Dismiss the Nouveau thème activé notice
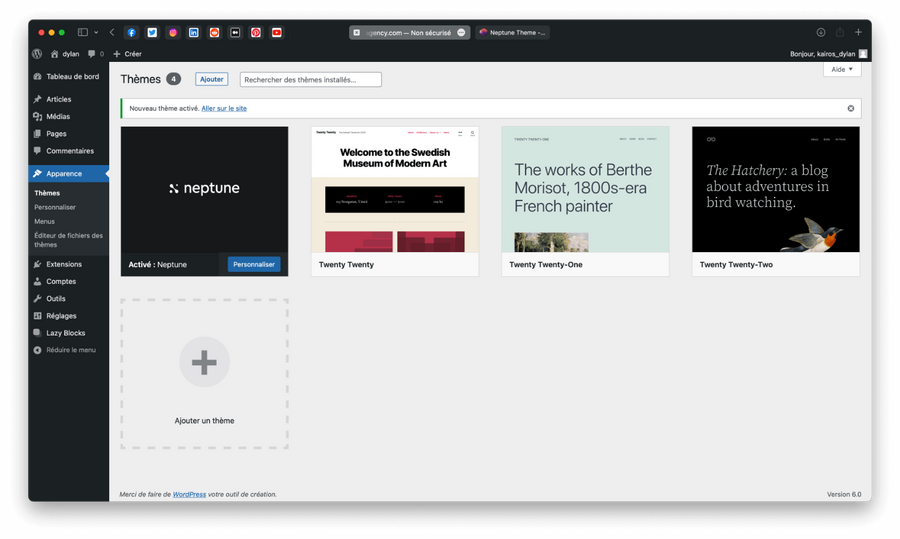Viewport: 900px width, 539px height. point(851,108)
